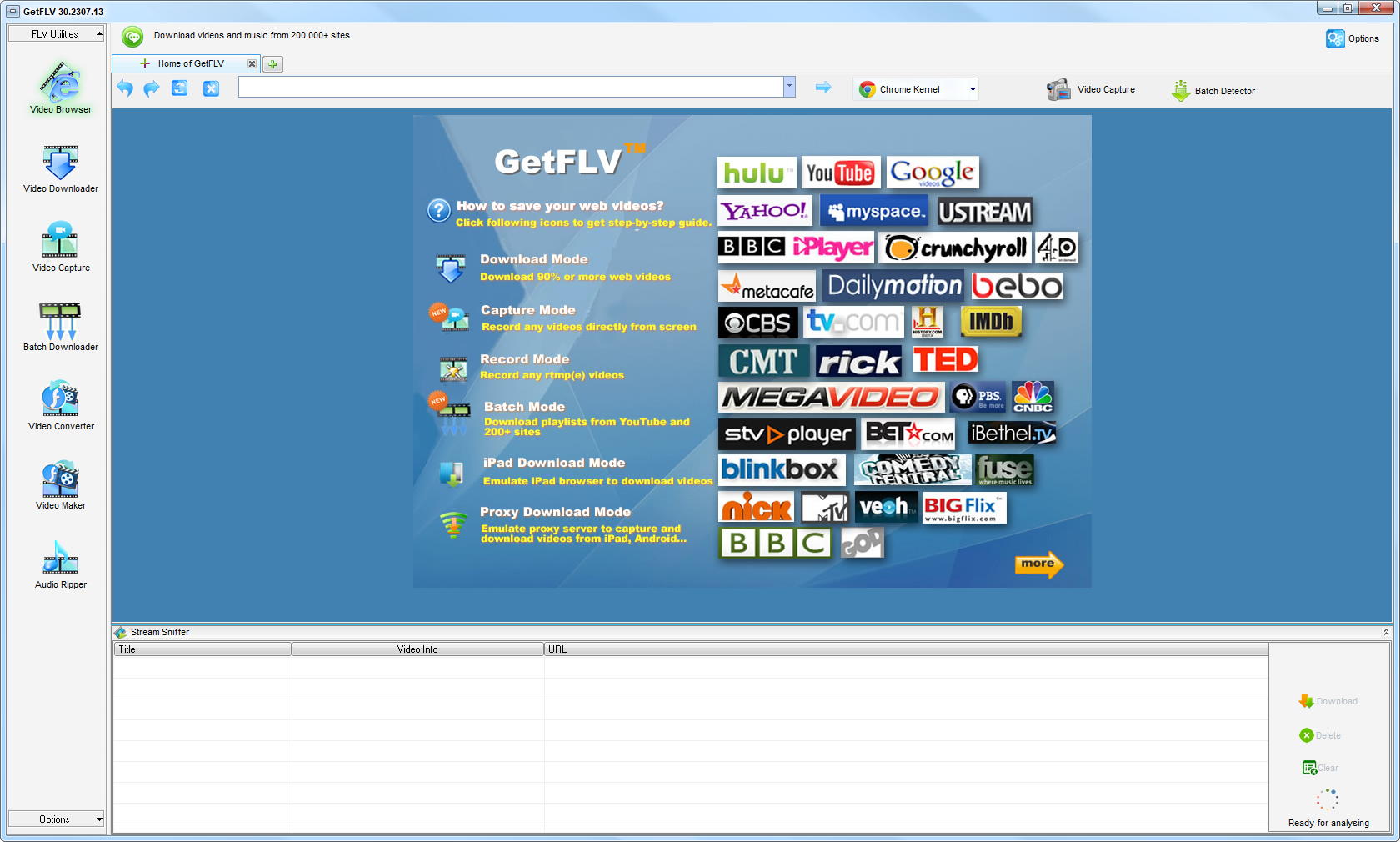
Task: Add a new browser tab
Action: (272, 63)
